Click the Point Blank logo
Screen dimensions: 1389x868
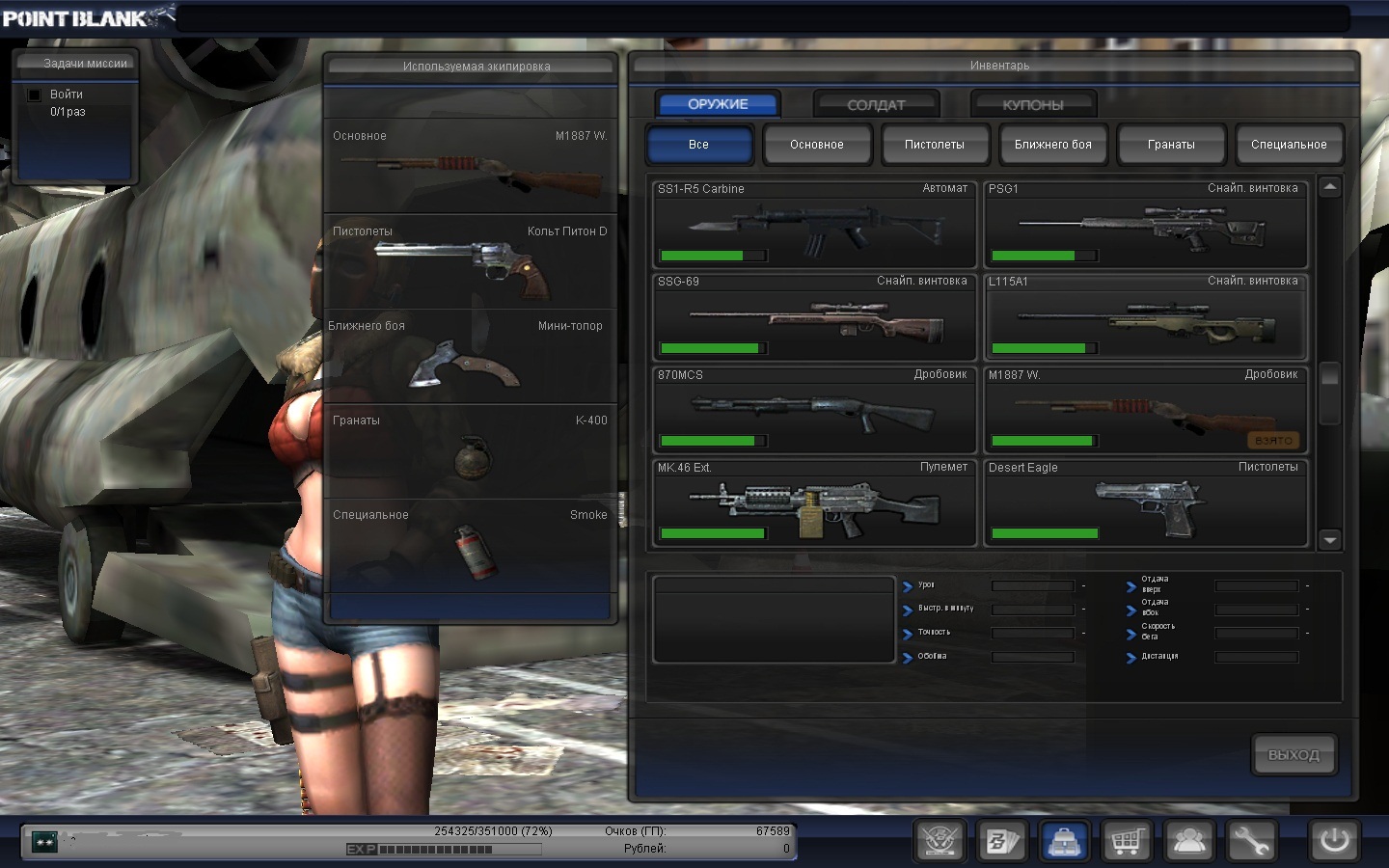pos(88,17)
